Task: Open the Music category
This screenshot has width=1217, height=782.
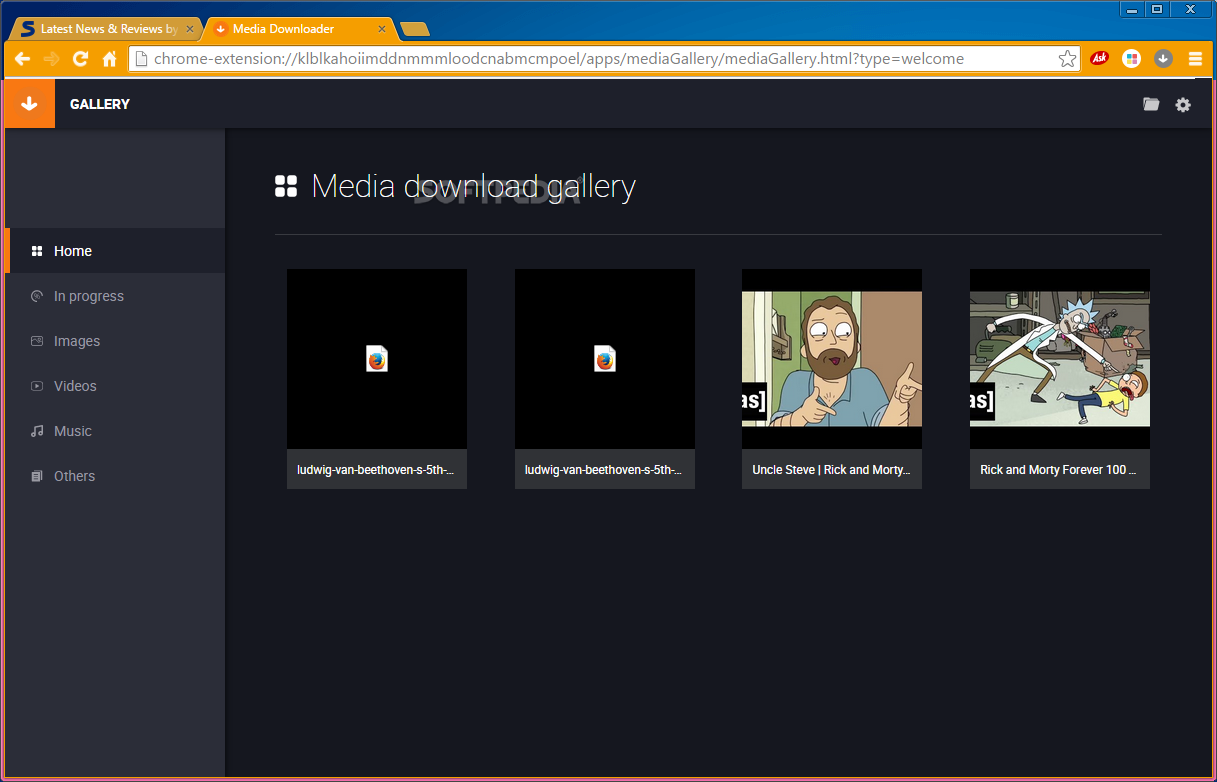Action: [115, 431]
